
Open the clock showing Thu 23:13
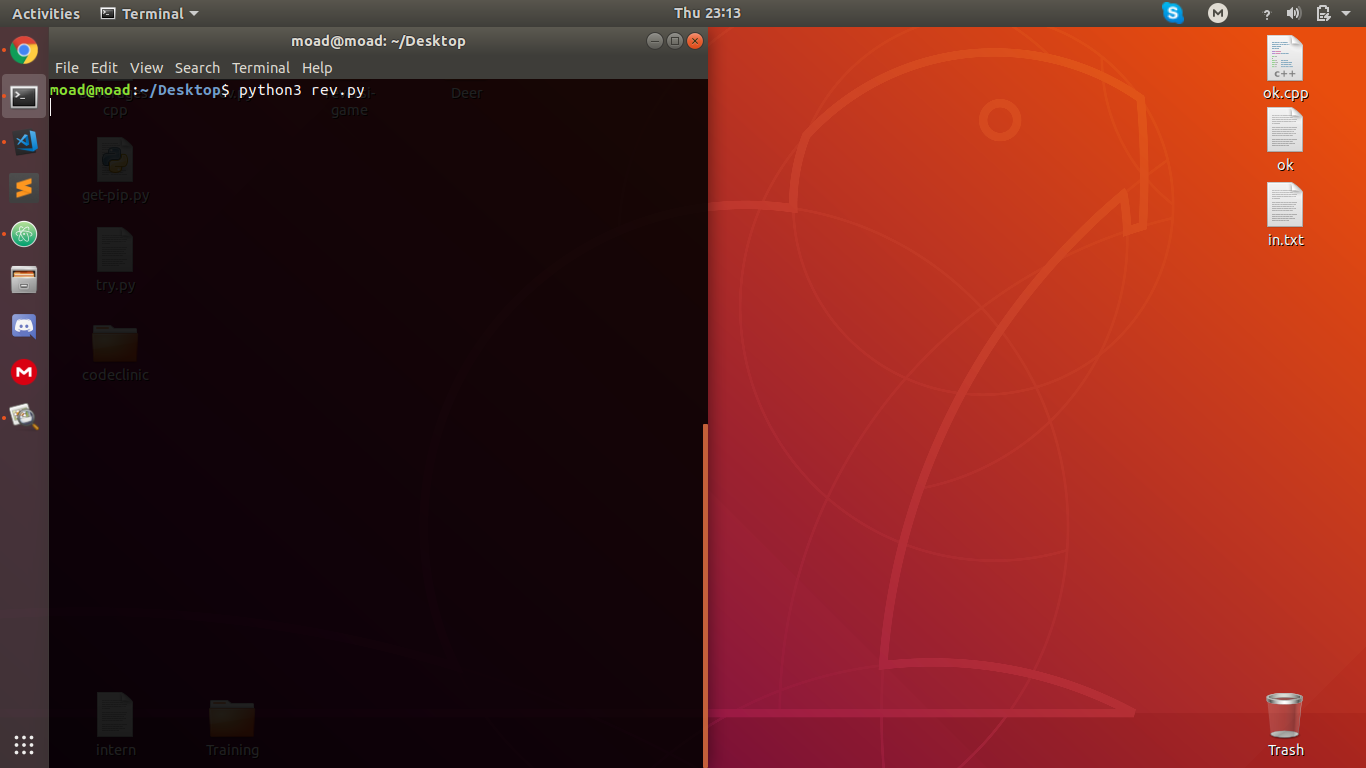pyautogui.click(x=707, y=13)
